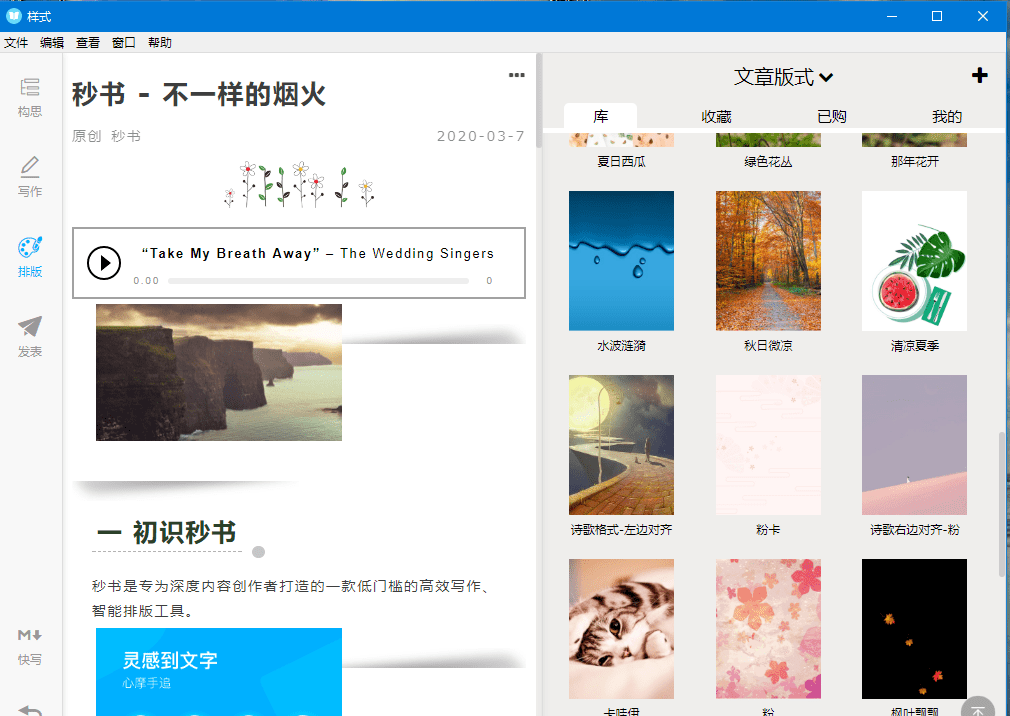Minimize the 样式 window
The image size is (1010, 716).
click(892, 16)
